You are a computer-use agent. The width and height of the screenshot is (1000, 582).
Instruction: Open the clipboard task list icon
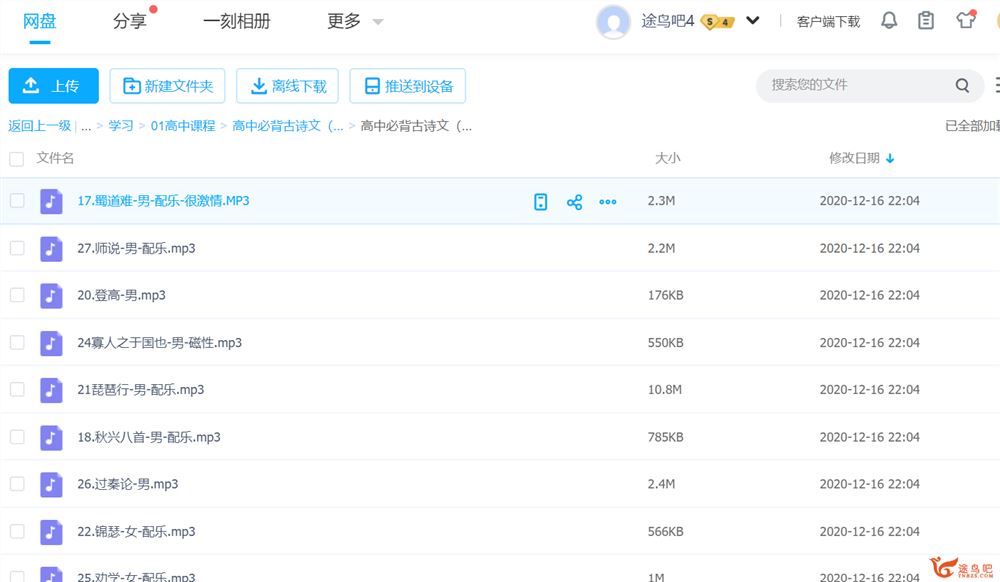(x=926, y=21)
